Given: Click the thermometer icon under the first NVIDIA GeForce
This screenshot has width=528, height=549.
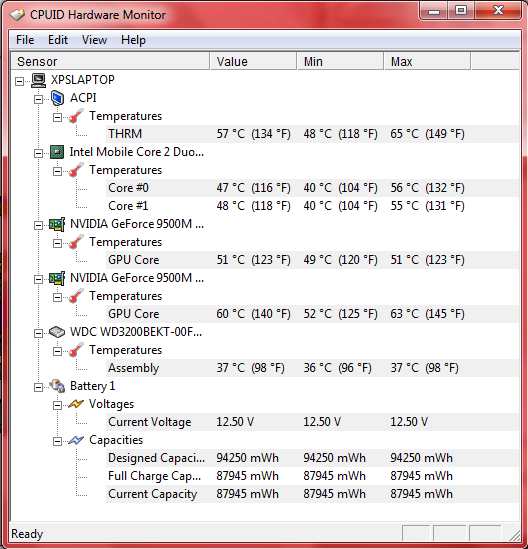Looking at the screenshot, I should pos(76,242).
